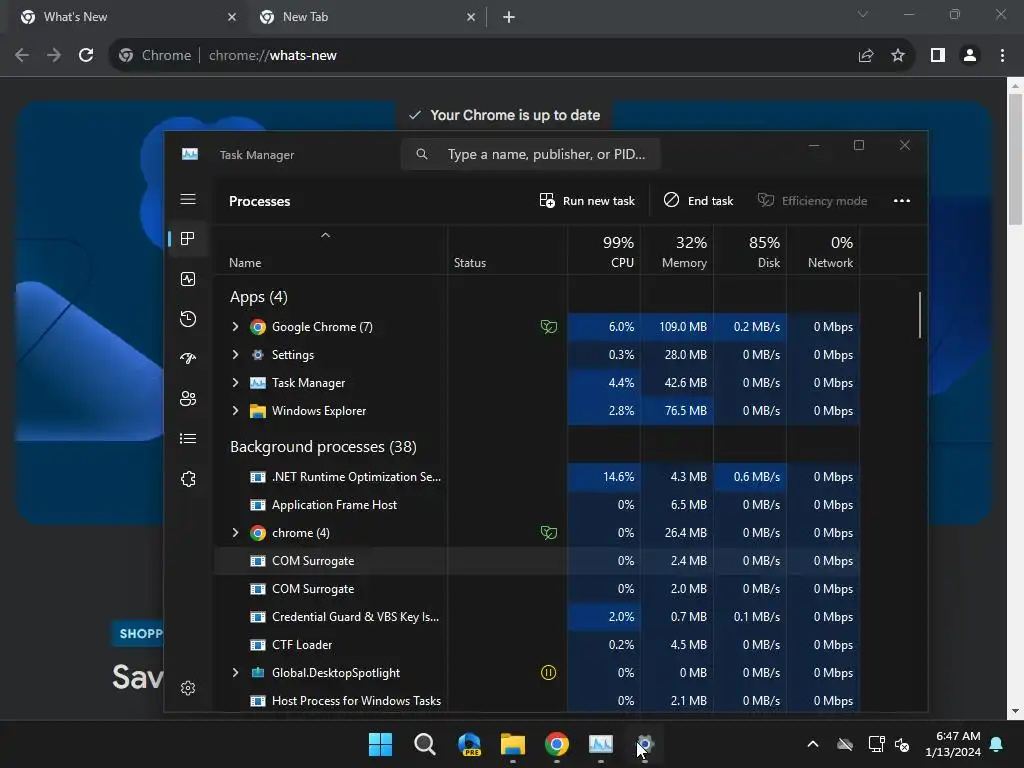
Task: Sort processes by CPU column header
Action: click(604, 251)
